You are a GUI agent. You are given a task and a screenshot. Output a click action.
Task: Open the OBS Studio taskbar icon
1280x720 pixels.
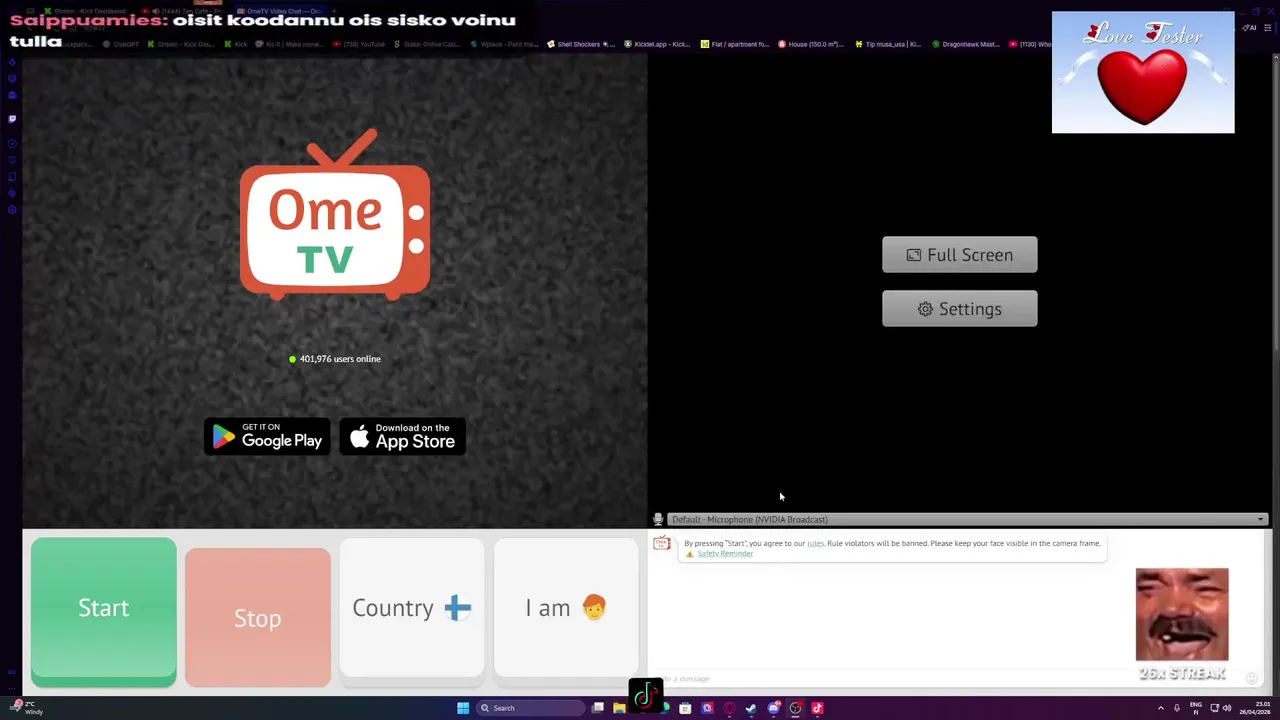click(796, 708)
